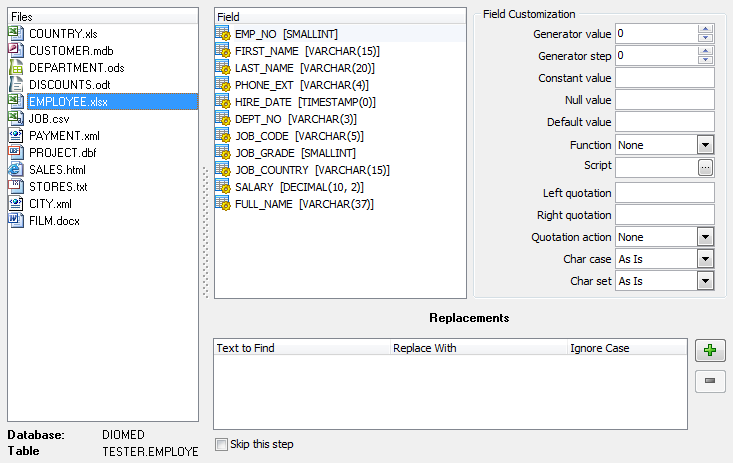This screenshot has width=733, height=463.
Task: Decrease the Generator step with down arrow
Action: tap(706, 60)
